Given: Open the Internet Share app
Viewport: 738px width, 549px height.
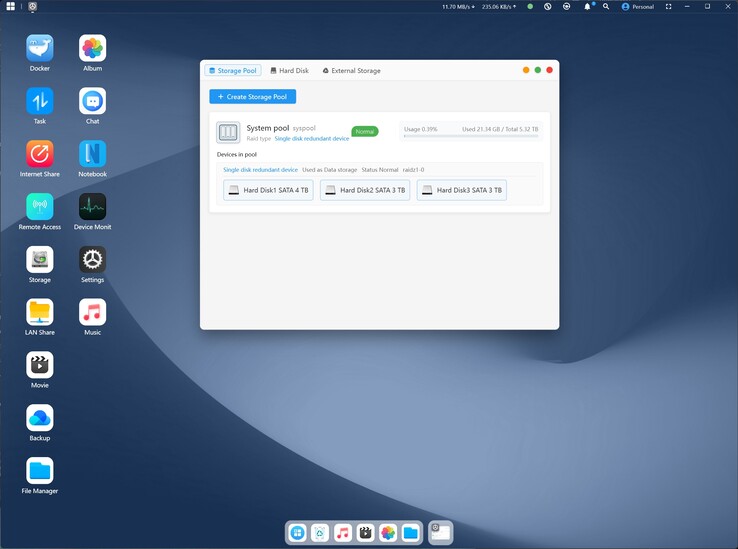Looking at the screenshot, I should click(40, 154).
